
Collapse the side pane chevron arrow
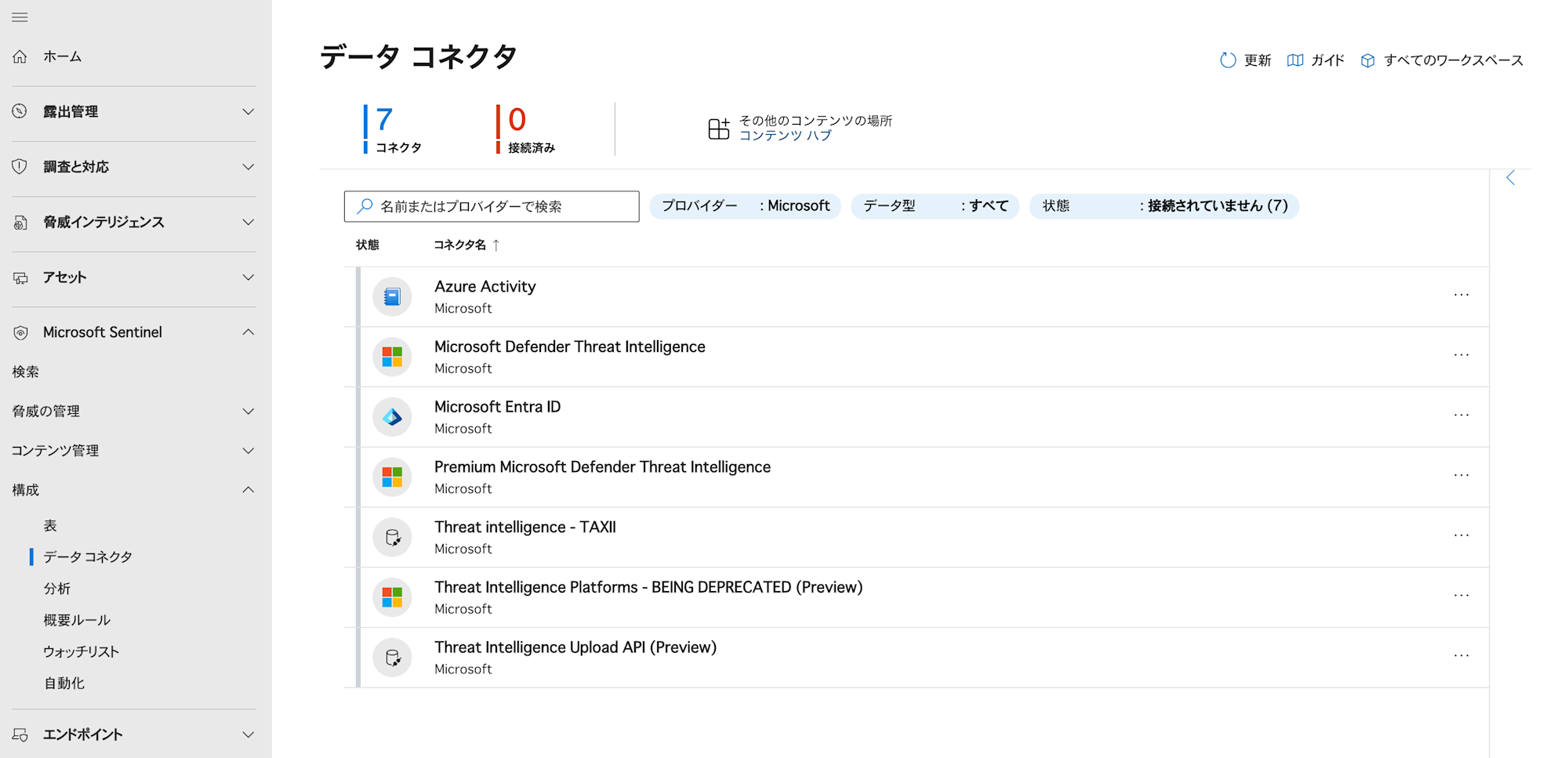pos(1511,178)
